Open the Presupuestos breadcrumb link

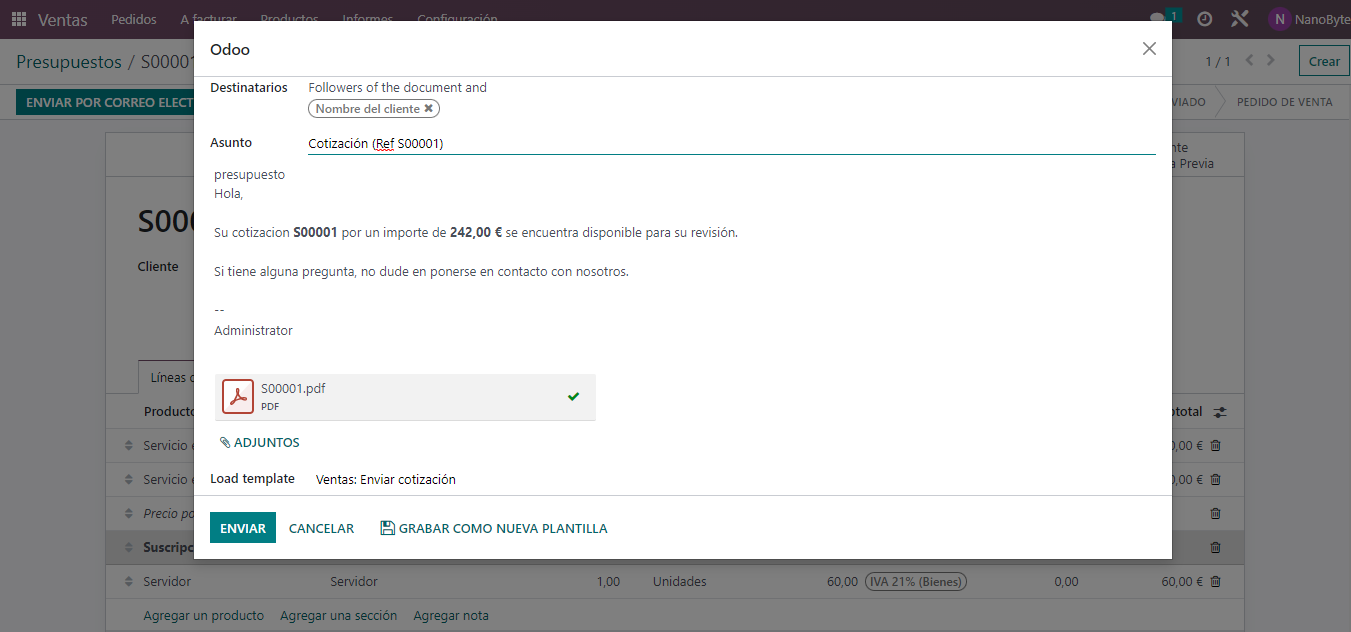click(x=69, y=62)
